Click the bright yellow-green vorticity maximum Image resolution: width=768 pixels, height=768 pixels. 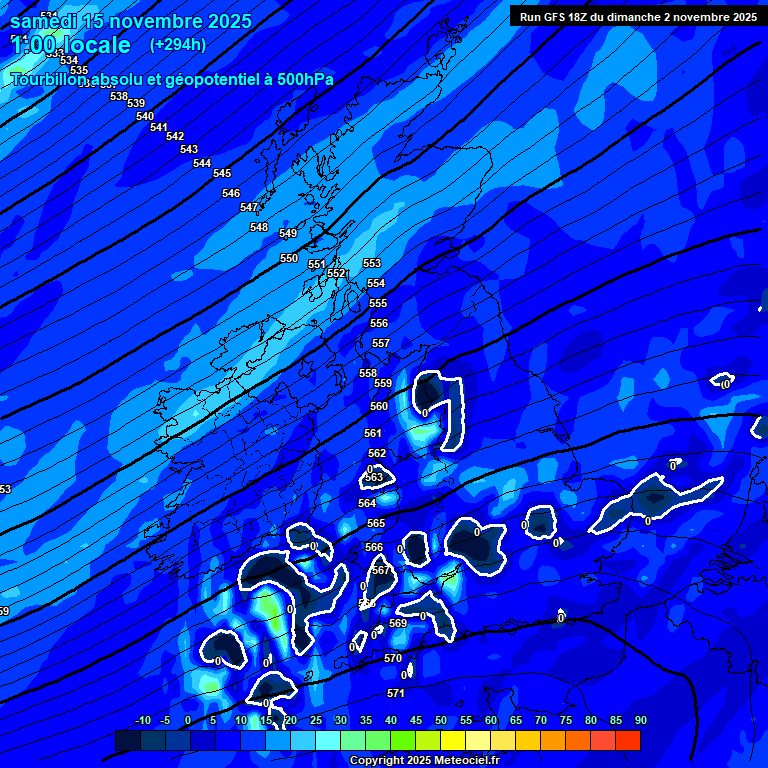pos(268,605)
